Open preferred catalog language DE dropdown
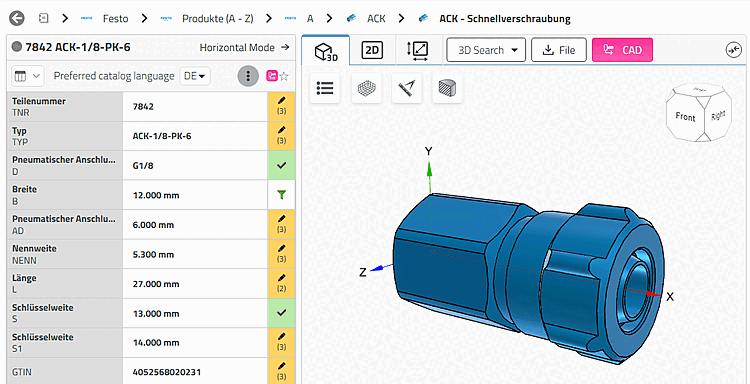This screenshot has height=384, width=750. pyautogui.click(x=195, y=76)
